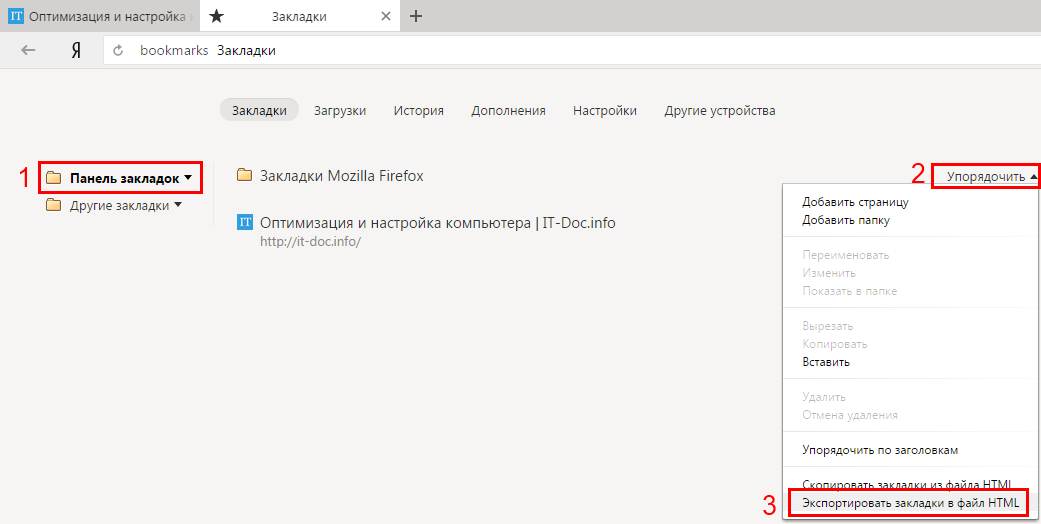Open the Другие устройства section
This screenshot has width=1041, height=524.
pos(720,111)
